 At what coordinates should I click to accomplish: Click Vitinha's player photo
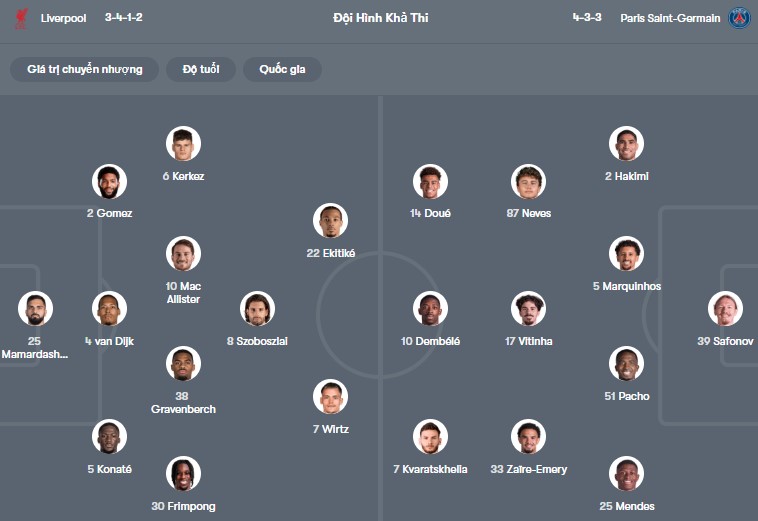[528, 309]
